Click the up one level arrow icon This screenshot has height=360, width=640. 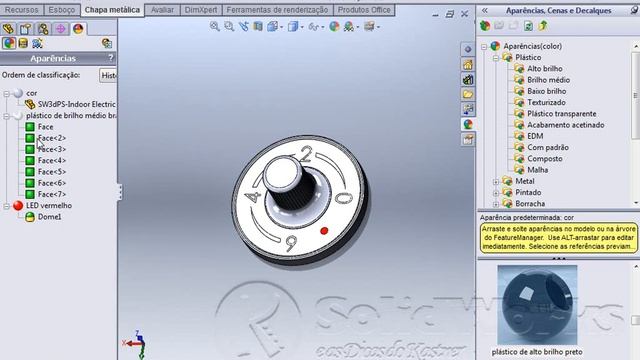tap(543, 26)
